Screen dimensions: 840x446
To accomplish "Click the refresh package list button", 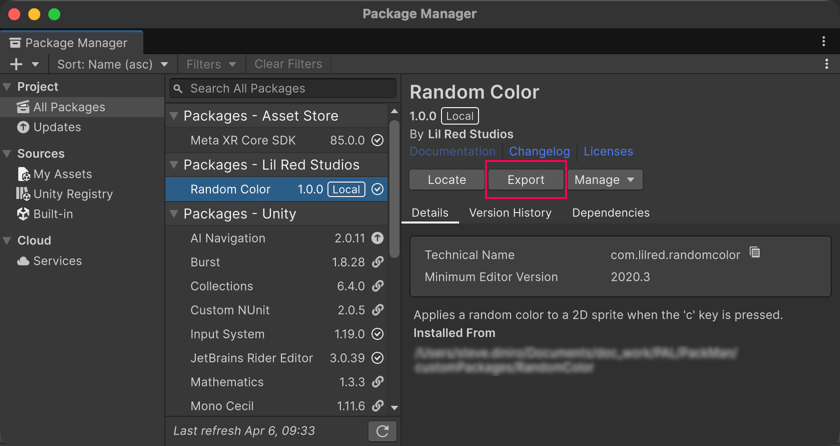I will 382,431.
